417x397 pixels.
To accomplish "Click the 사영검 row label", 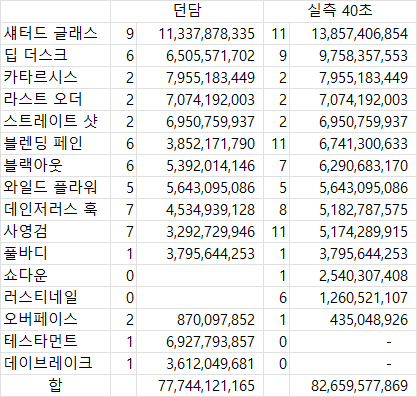I will [55, 231].
